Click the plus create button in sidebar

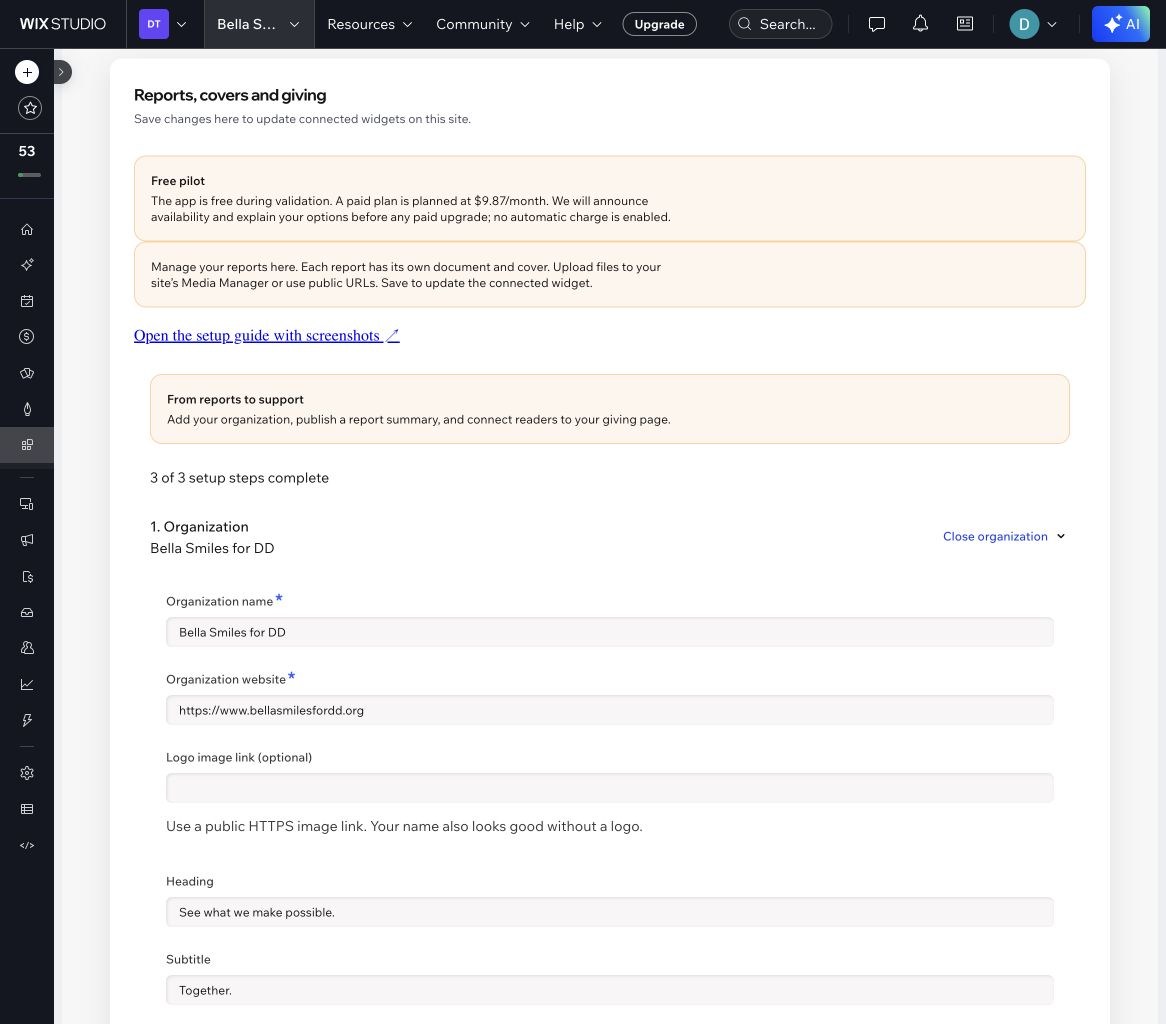27,72
